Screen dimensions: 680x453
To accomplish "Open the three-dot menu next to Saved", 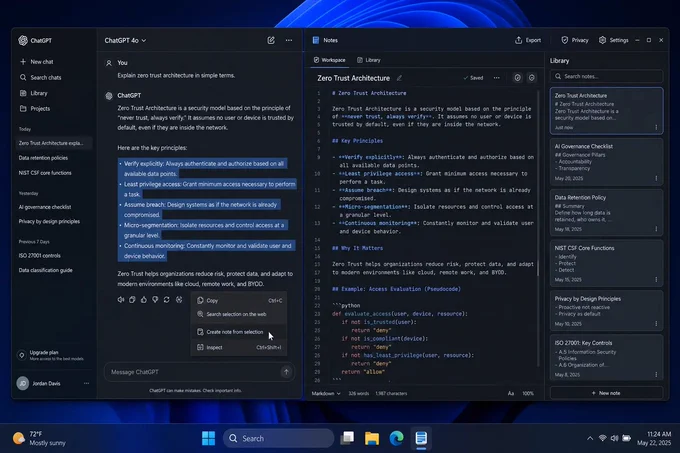I will (497, 78).
